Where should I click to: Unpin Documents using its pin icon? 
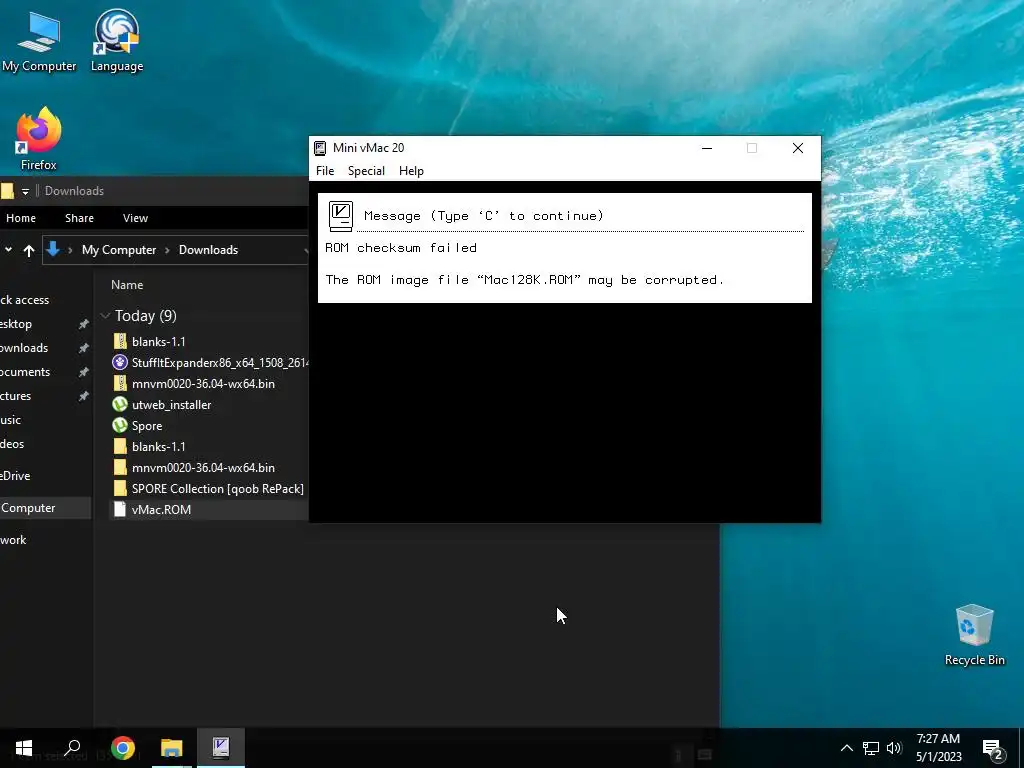[x=83, y=372]
